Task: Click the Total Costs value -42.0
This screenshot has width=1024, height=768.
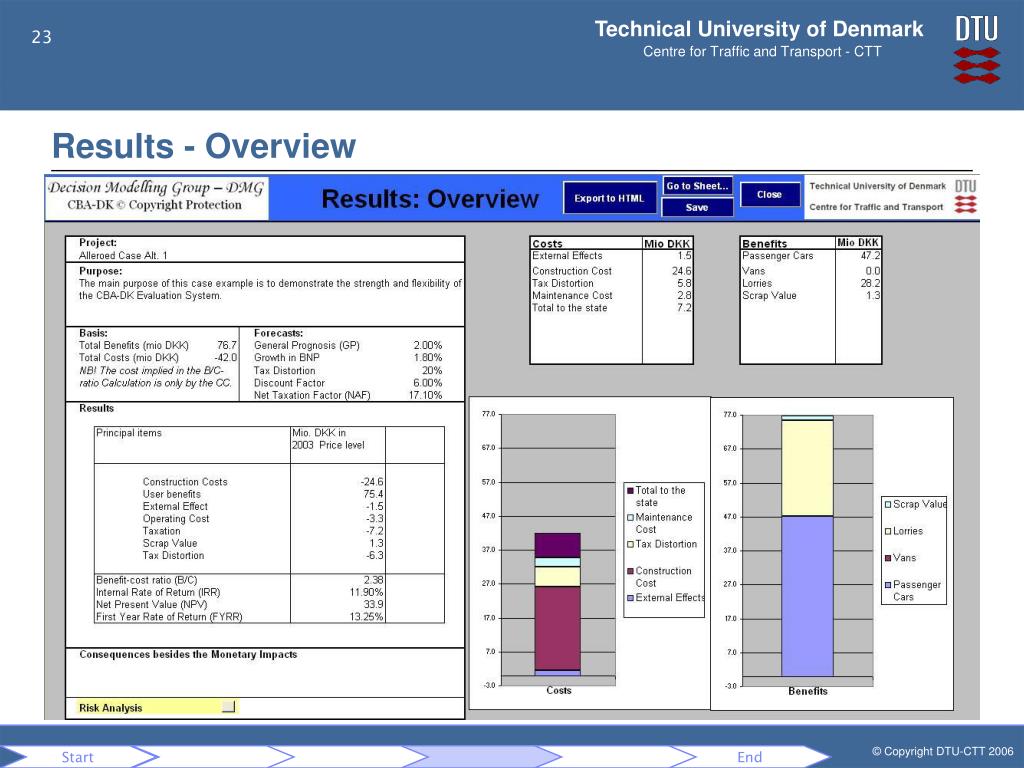Action: [225, 357]
